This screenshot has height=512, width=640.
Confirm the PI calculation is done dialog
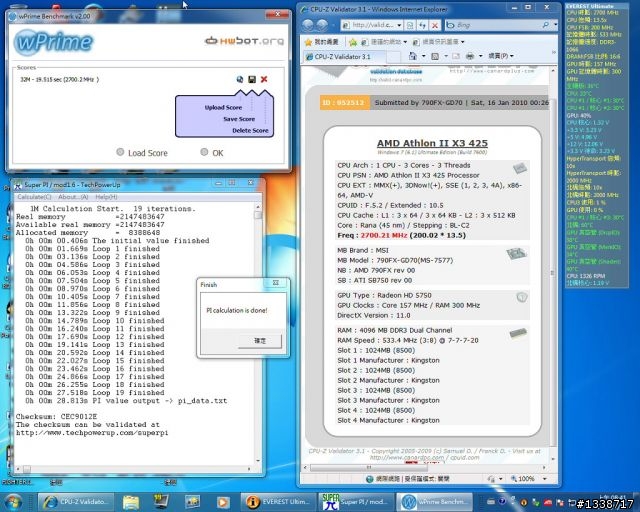[x=260, y=341]
